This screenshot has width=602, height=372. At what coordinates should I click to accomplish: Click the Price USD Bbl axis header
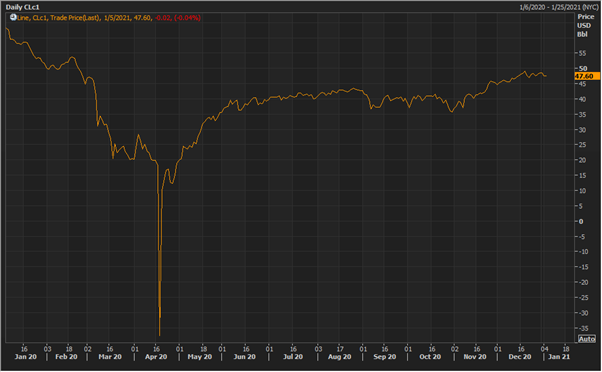coord(585,25)
